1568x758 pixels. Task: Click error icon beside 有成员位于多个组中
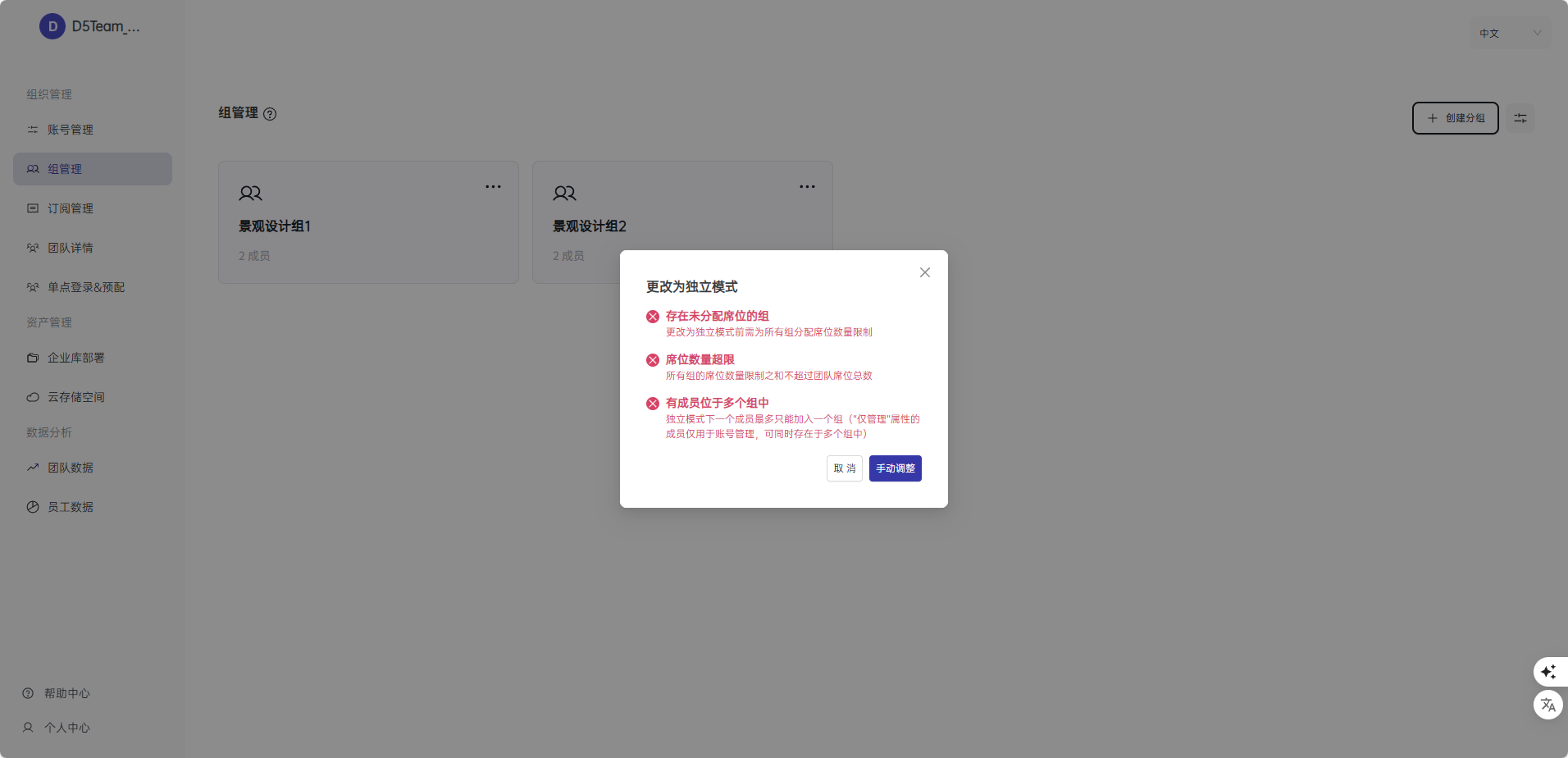tap(653, 404)
